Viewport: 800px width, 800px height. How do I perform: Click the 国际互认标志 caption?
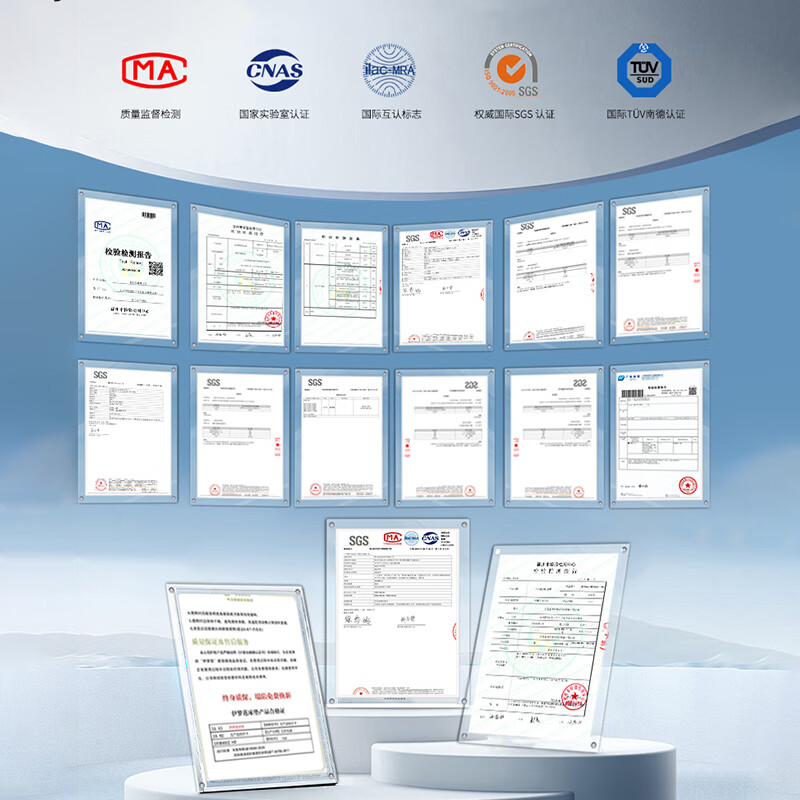(391, 114)
